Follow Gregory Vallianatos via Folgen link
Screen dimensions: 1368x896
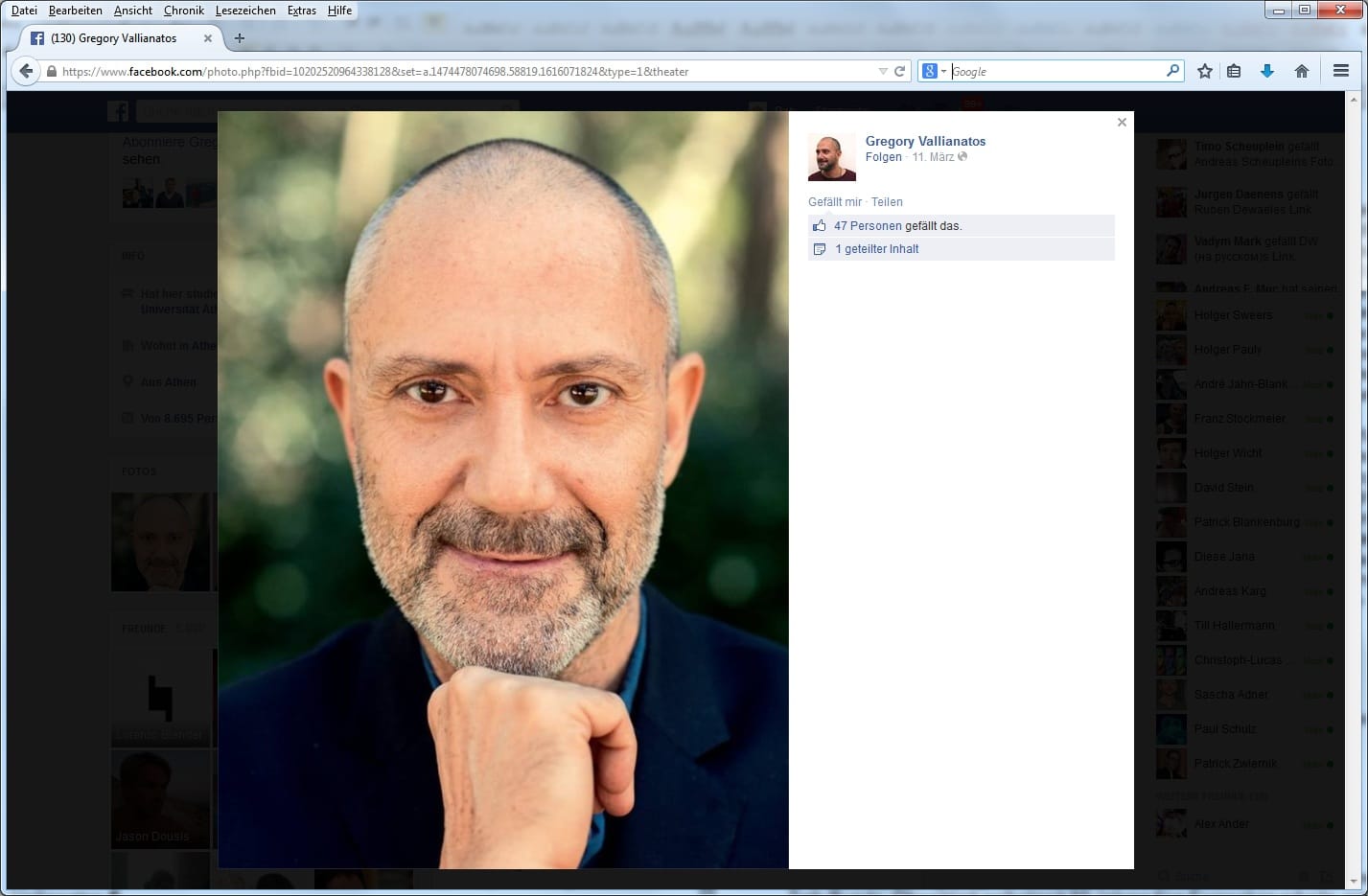pos(883,157)
